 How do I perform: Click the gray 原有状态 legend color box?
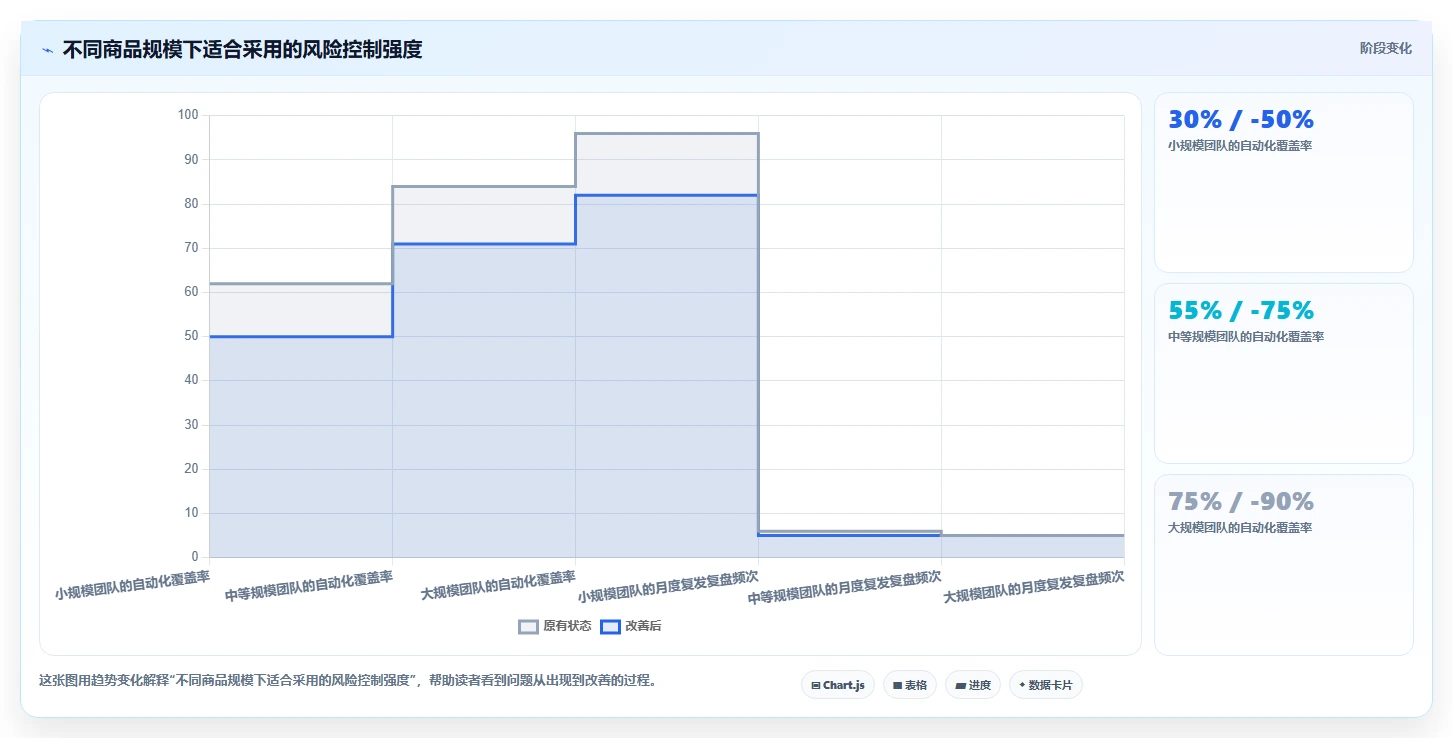pos(528,627)
